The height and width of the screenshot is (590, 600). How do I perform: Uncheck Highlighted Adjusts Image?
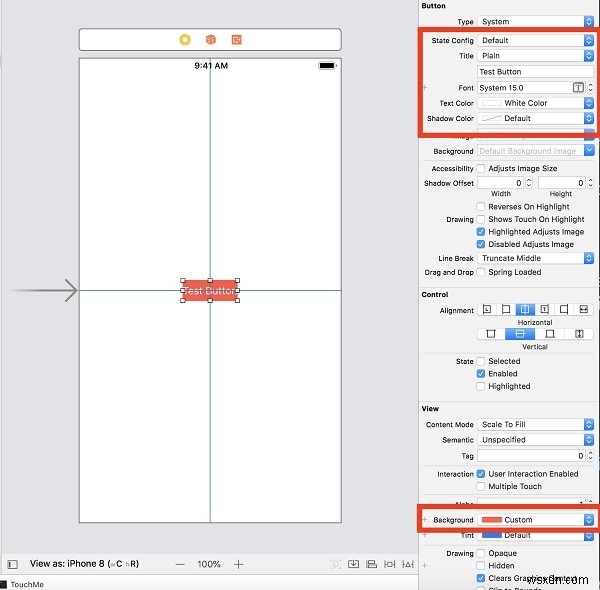481,231
